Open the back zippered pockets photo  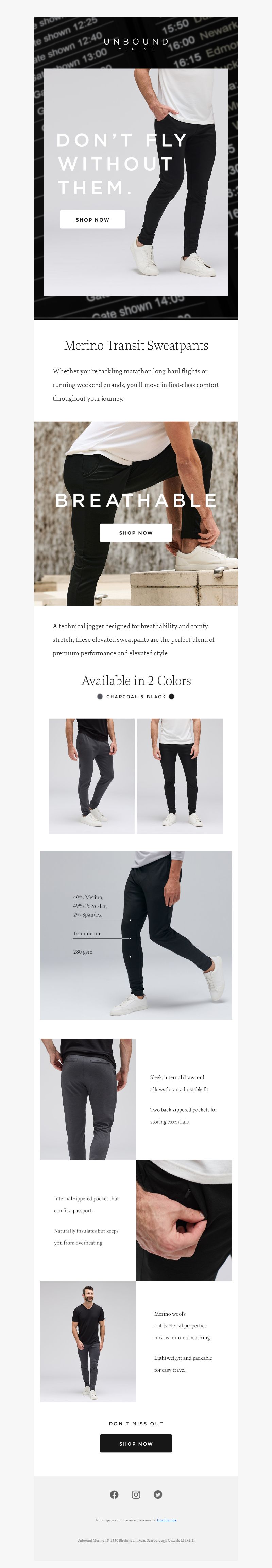[88, 1099]
